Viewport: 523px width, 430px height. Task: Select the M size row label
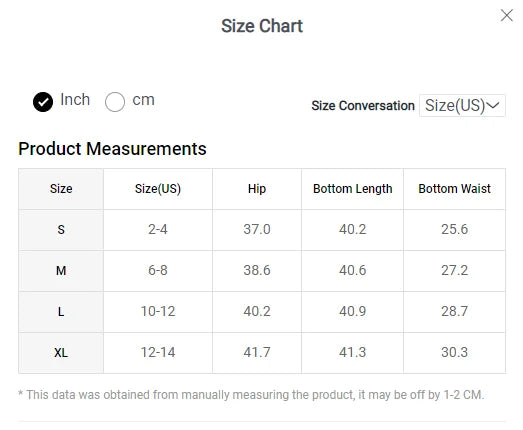61,271
